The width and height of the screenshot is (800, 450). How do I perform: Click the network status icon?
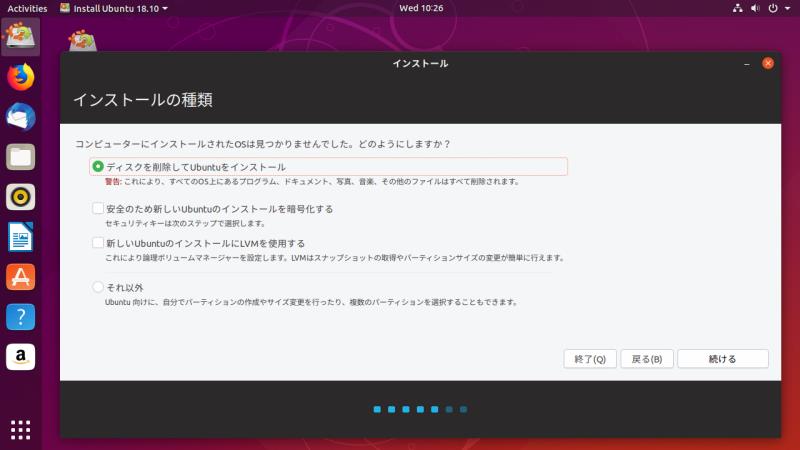pos(738,8)
